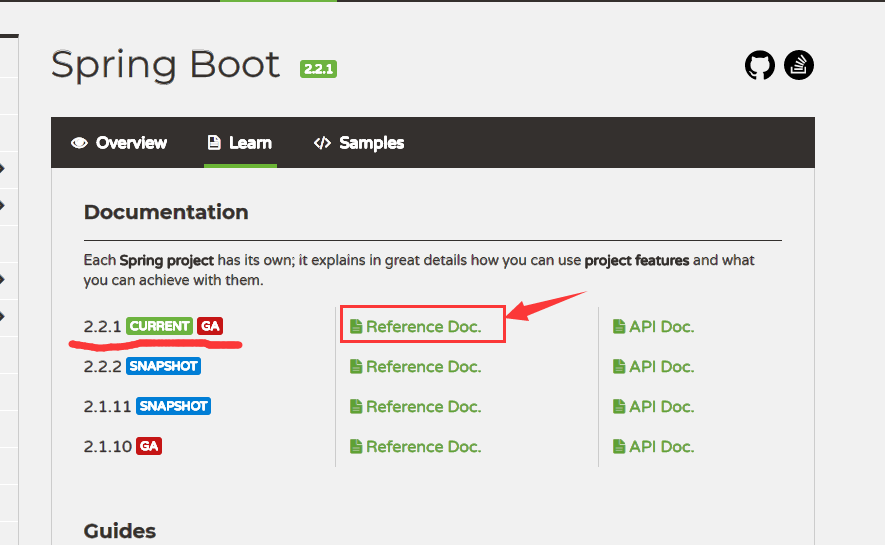Screen dimensions: 885x545
Task: Open the Stack Overflow icon link
Action: (799, 65)
